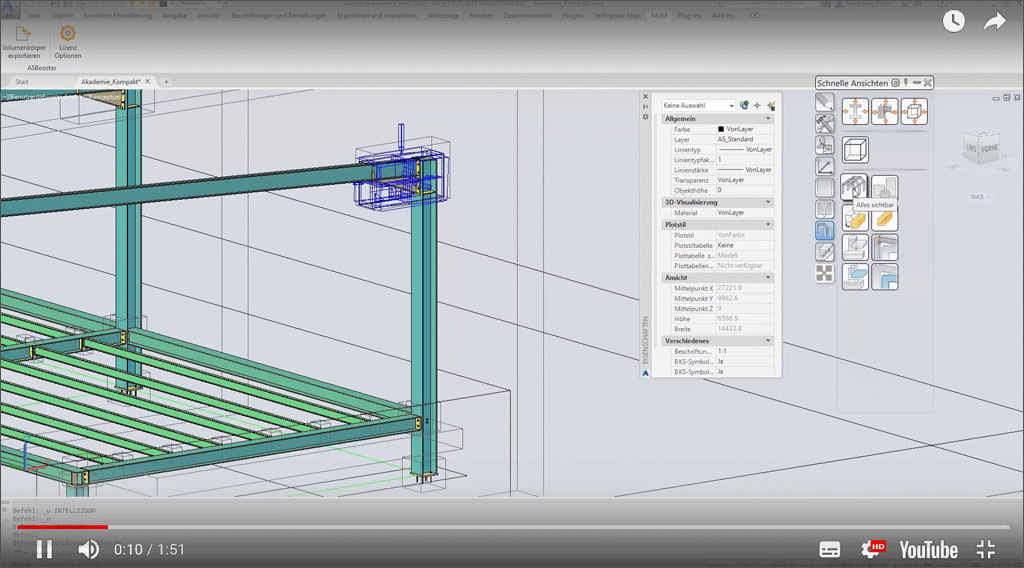
Task: Collapse the Allgemein properties section
Action: (x=768, y=119)
